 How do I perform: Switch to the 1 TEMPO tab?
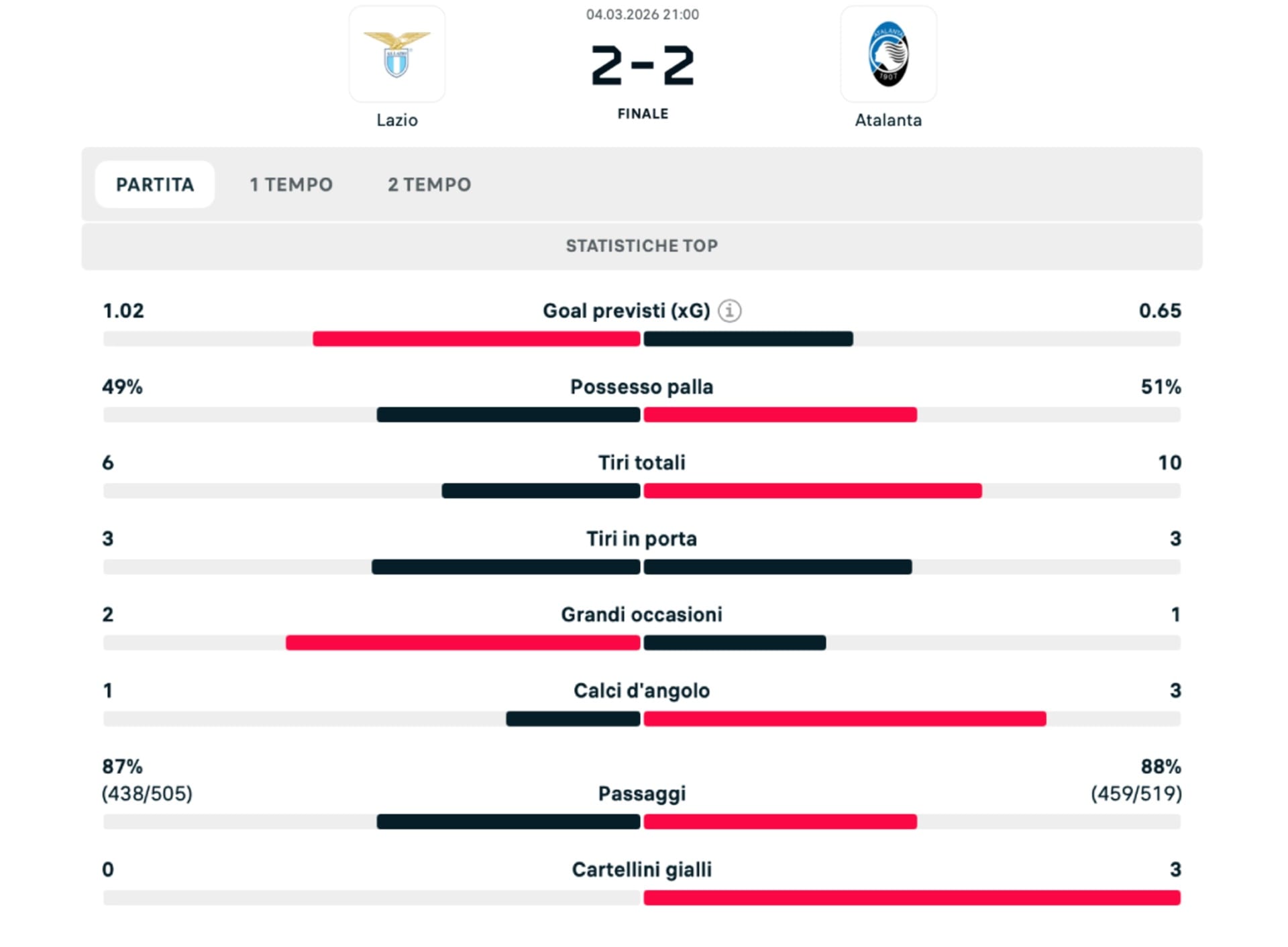pos(291,184)
